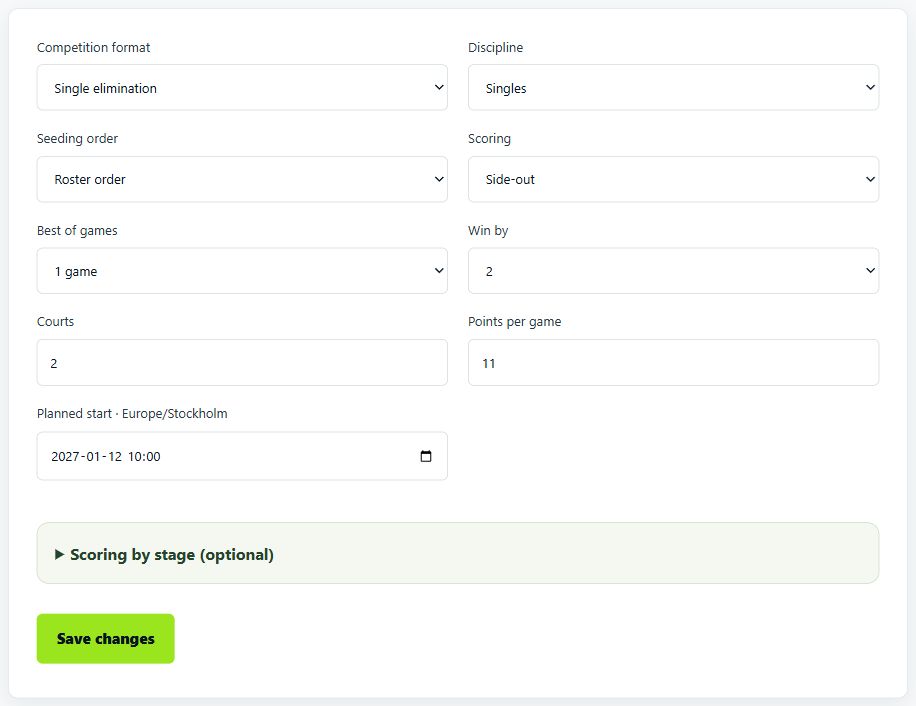916x706 pixels.
Task: Click the Save changes button
Action: (106, 638)
